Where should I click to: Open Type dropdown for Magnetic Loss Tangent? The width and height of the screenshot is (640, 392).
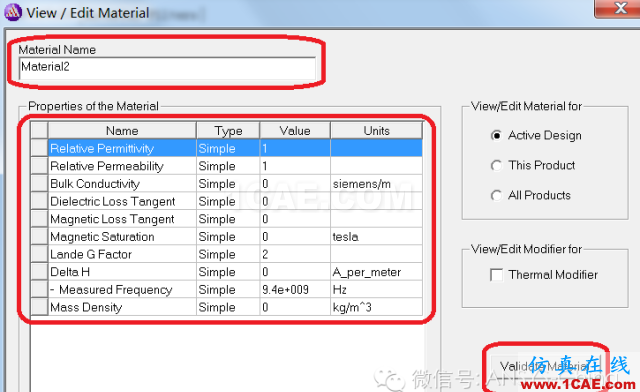point(228,219)
